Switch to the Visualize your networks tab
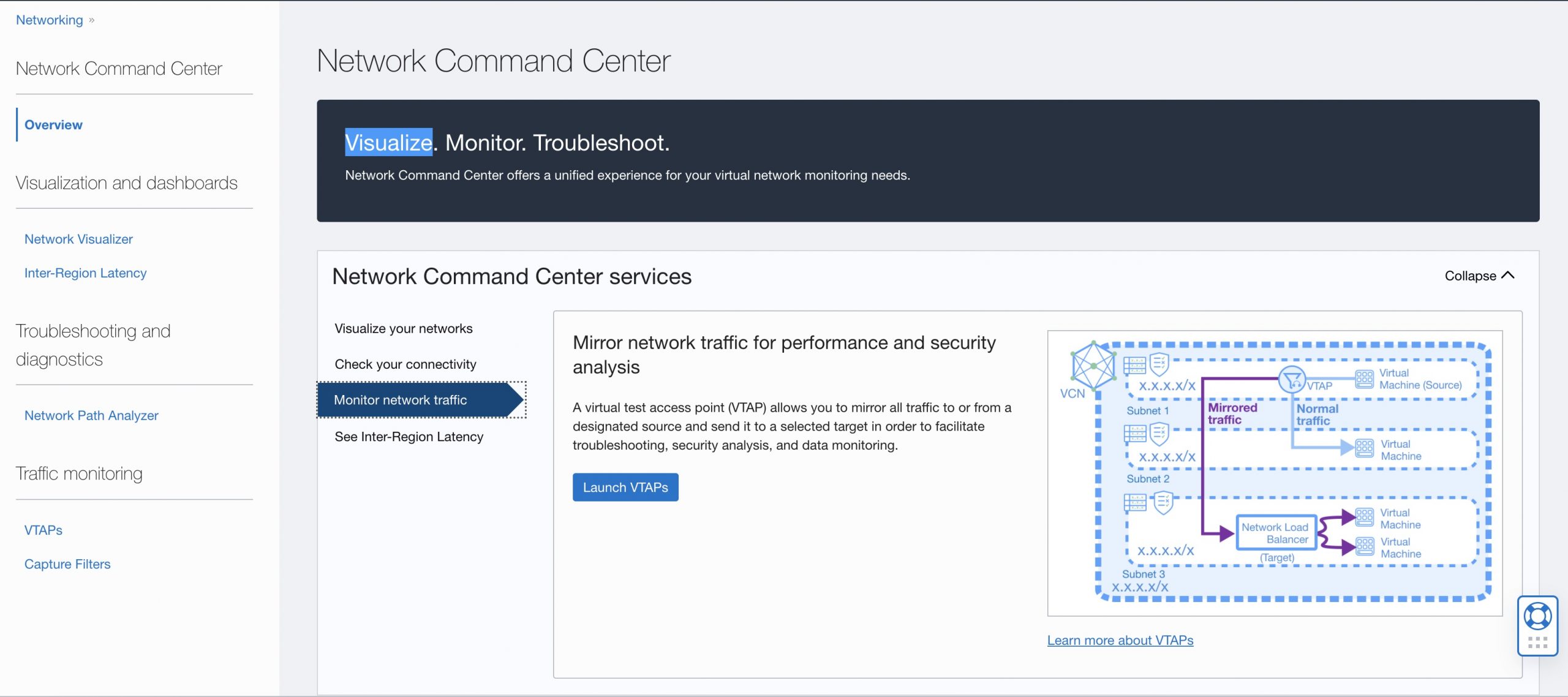1568x697 pixels. (x=403, y=328)
